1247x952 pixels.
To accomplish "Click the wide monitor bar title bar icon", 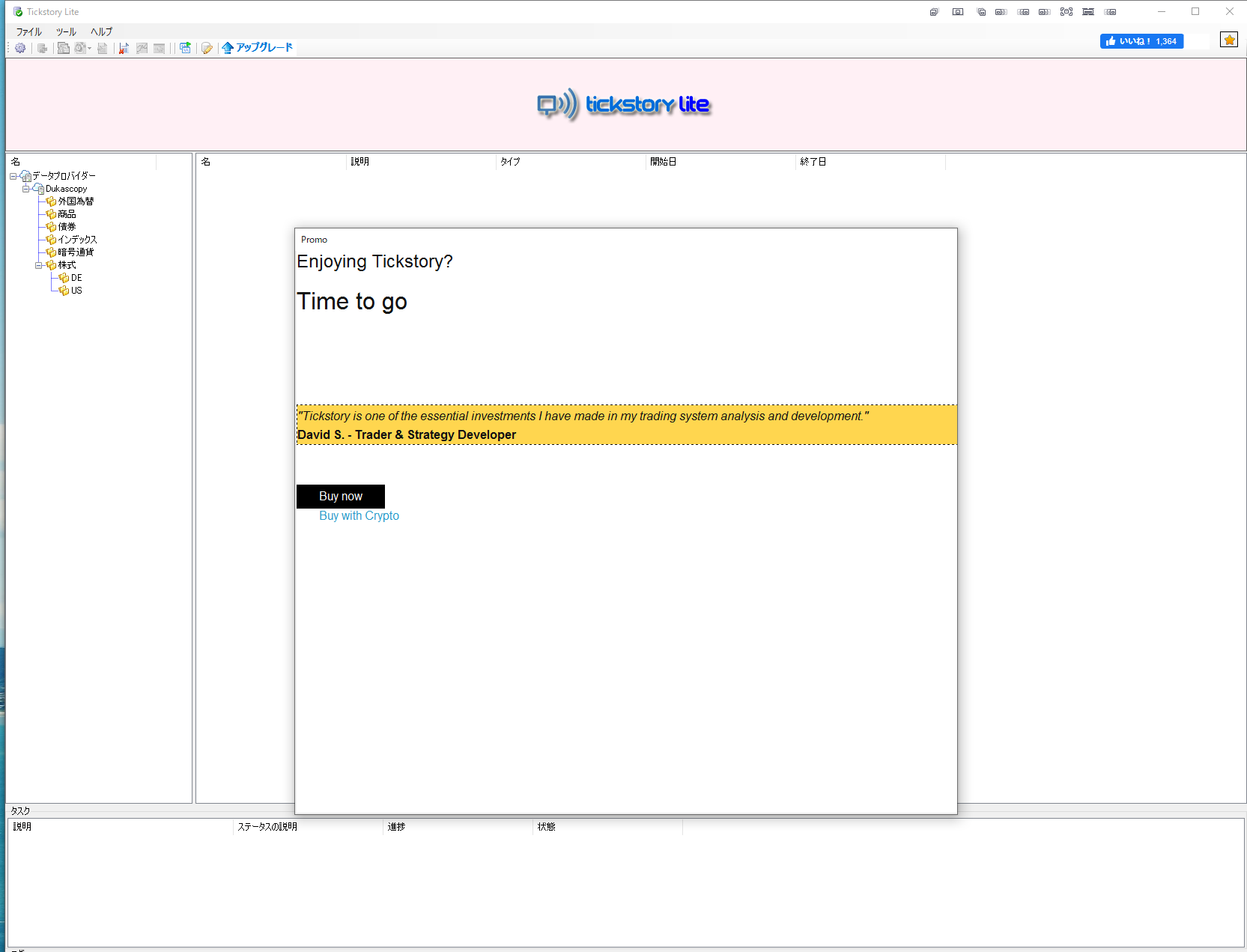I will (x=1088, y=12).
